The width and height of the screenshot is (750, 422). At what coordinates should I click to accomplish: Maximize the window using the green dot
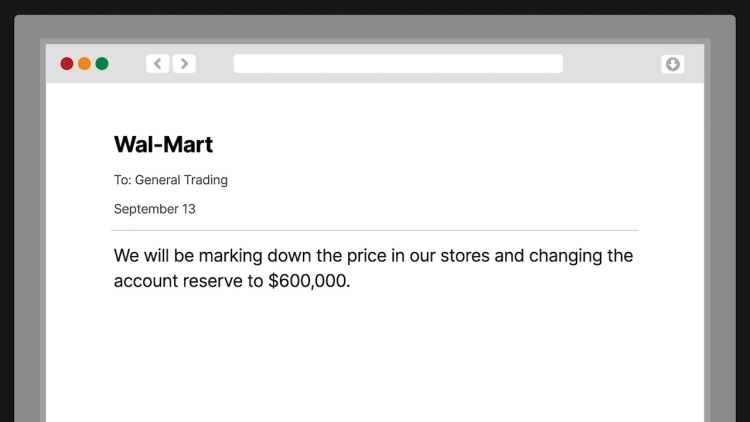(102, 64)
